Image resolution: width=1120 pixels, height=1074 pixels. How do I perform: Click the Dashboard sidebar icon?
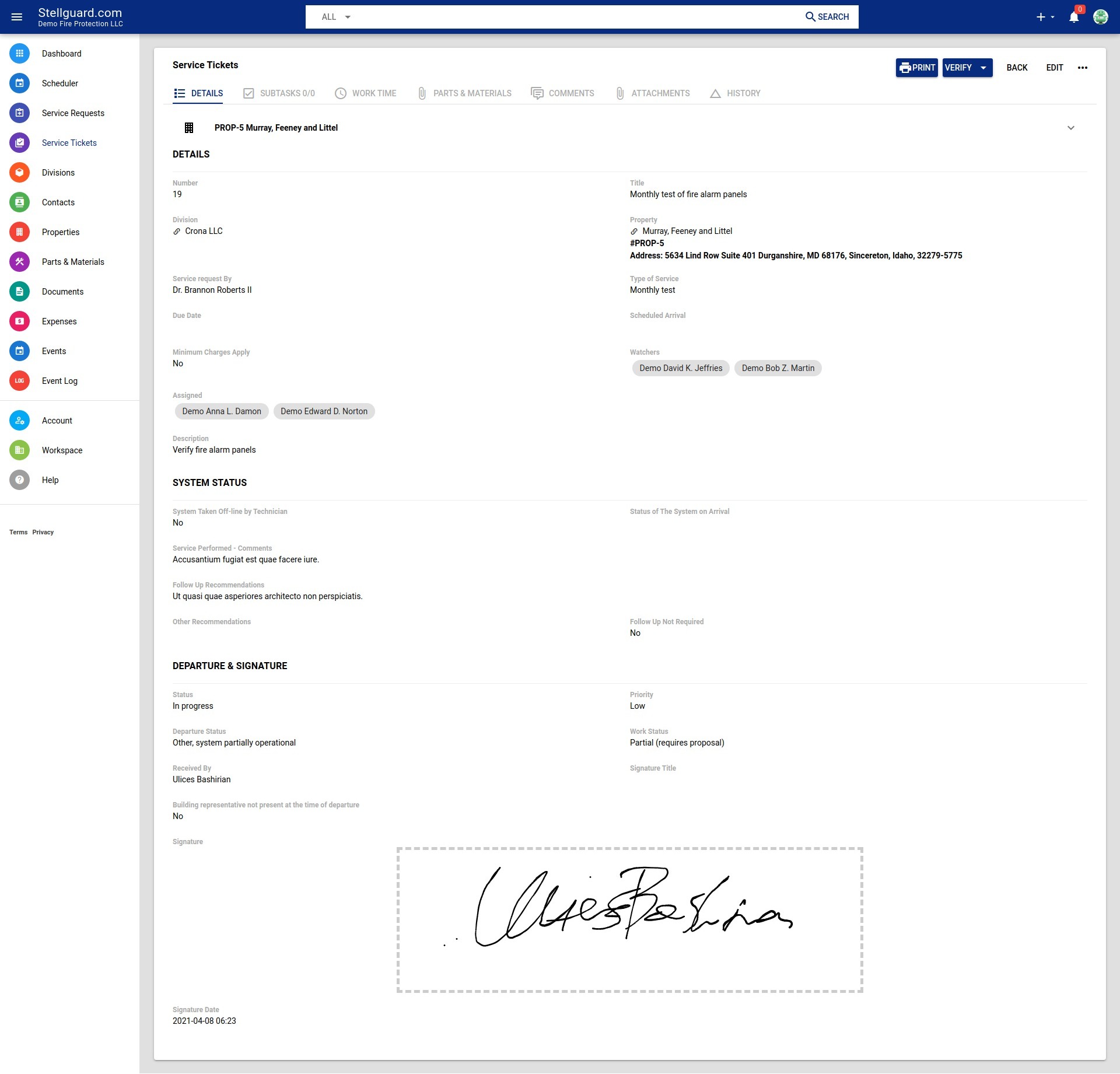[19, 54]
